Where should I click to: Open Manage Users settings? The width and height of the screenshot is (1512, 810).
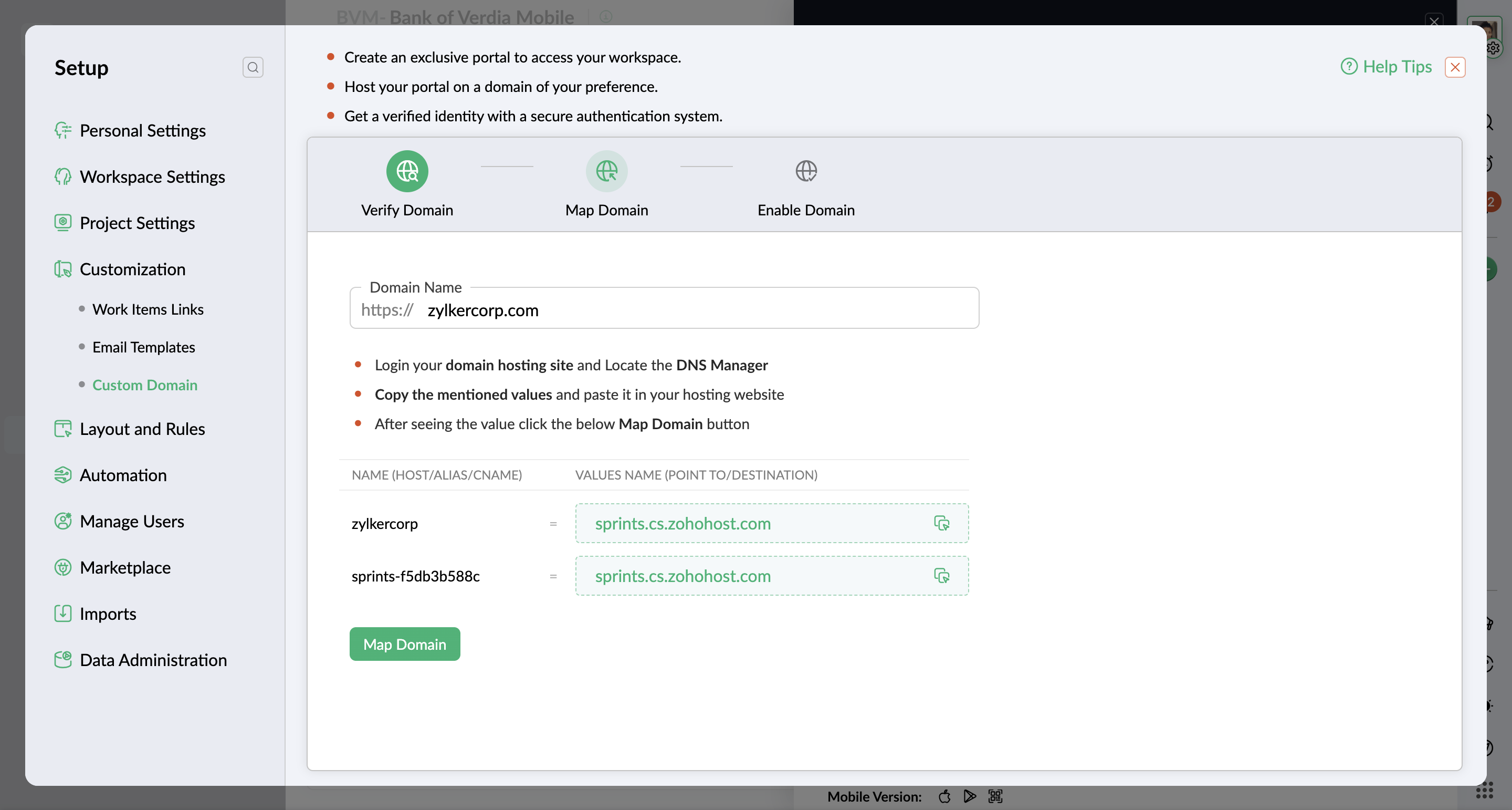[x=132, y=522]
